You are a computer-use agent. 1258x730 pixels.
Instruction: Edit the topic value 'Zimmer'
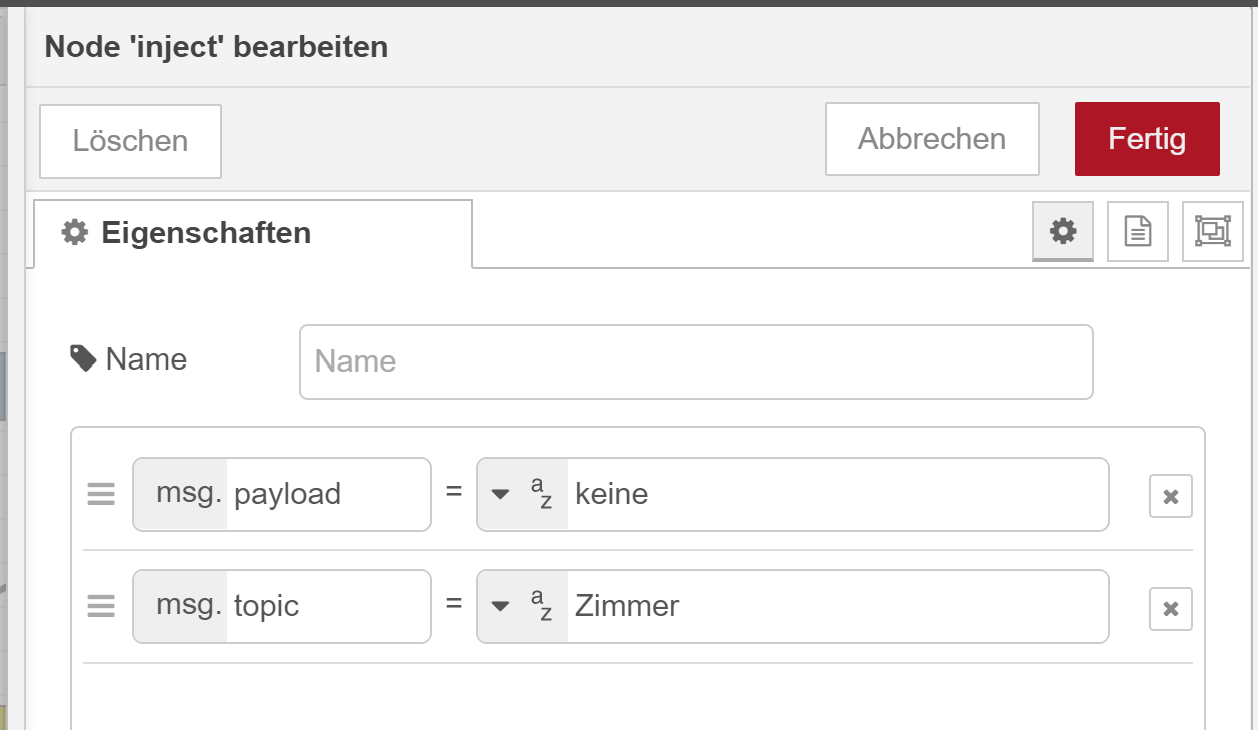coord(838,606)
